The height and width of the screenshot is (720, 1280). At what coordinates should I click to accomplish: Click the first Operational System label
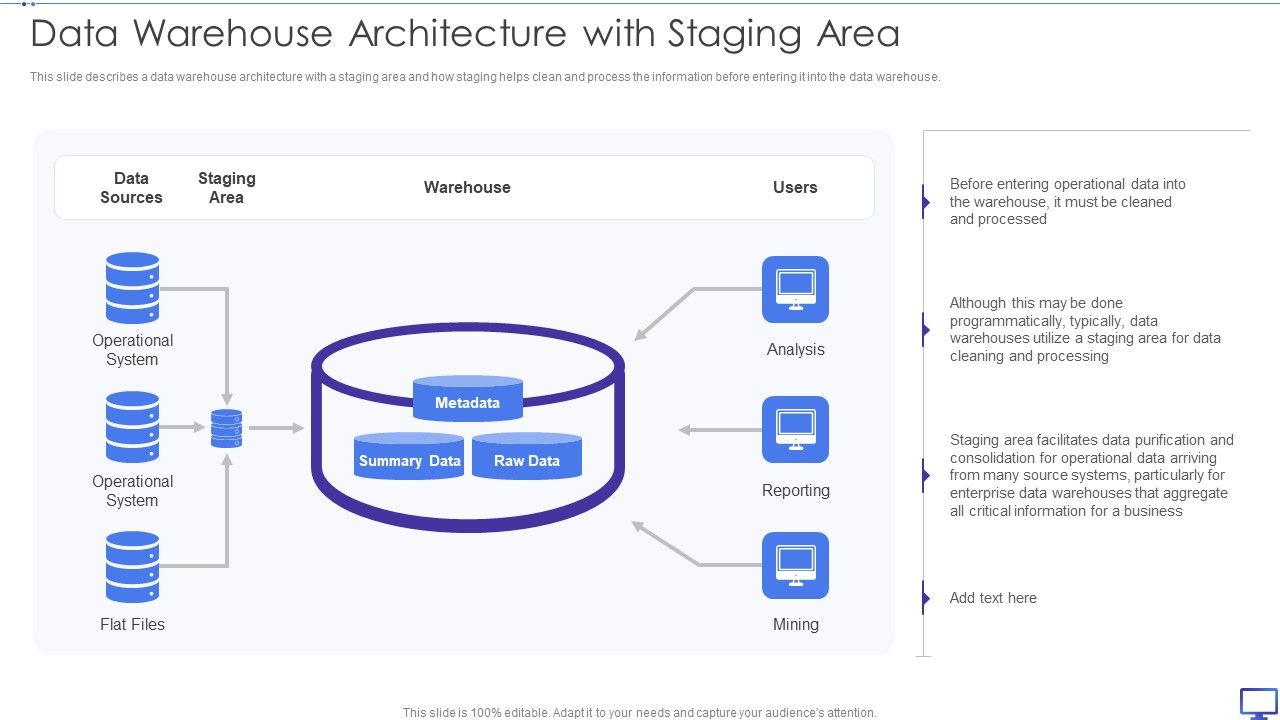(132, 350)
